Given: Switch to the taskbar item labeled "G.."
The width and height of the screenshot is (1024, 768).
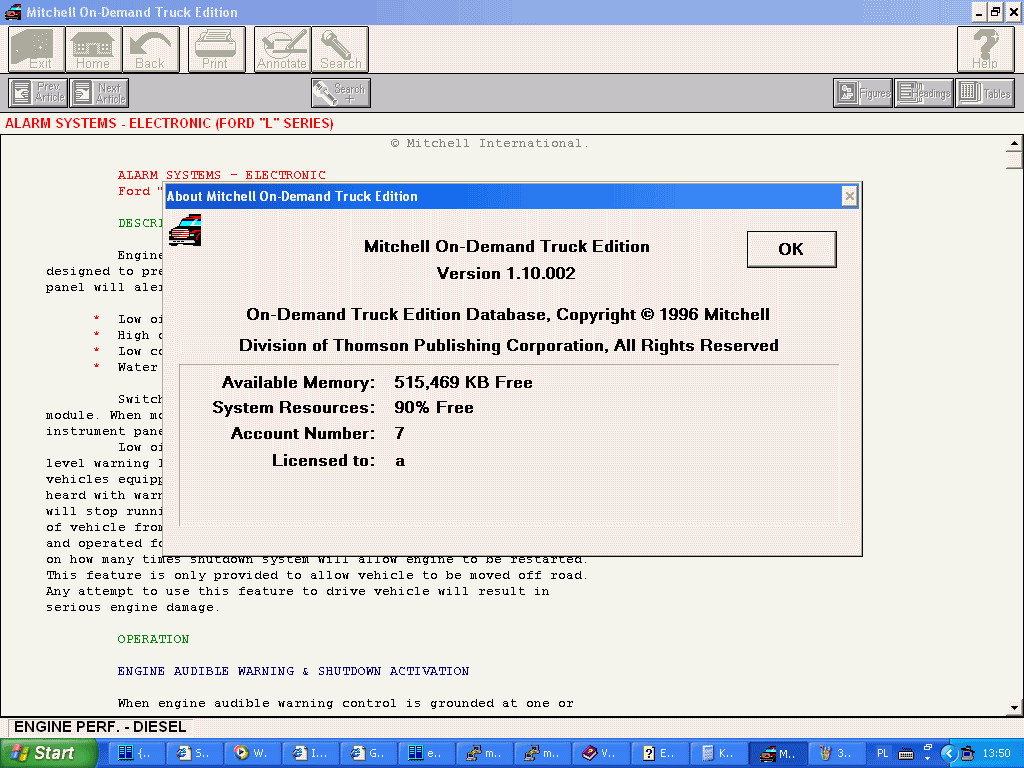Looking at the screenshot, I should pyautogui.click(x=370, y=753).
